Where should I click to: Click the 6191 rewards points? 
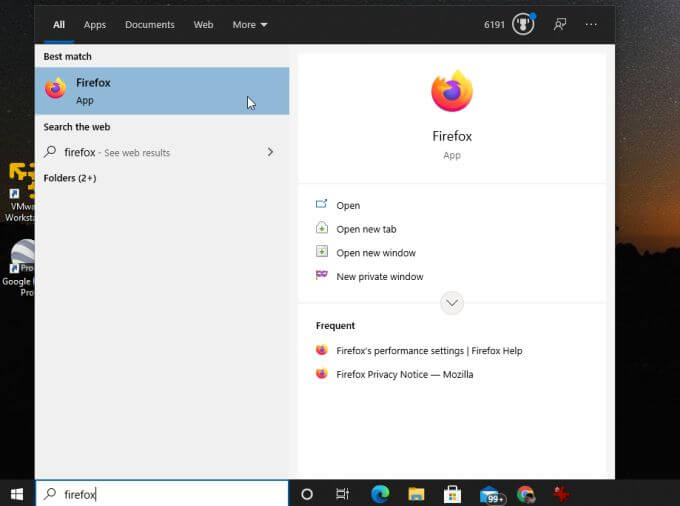(x=494, y=25)
